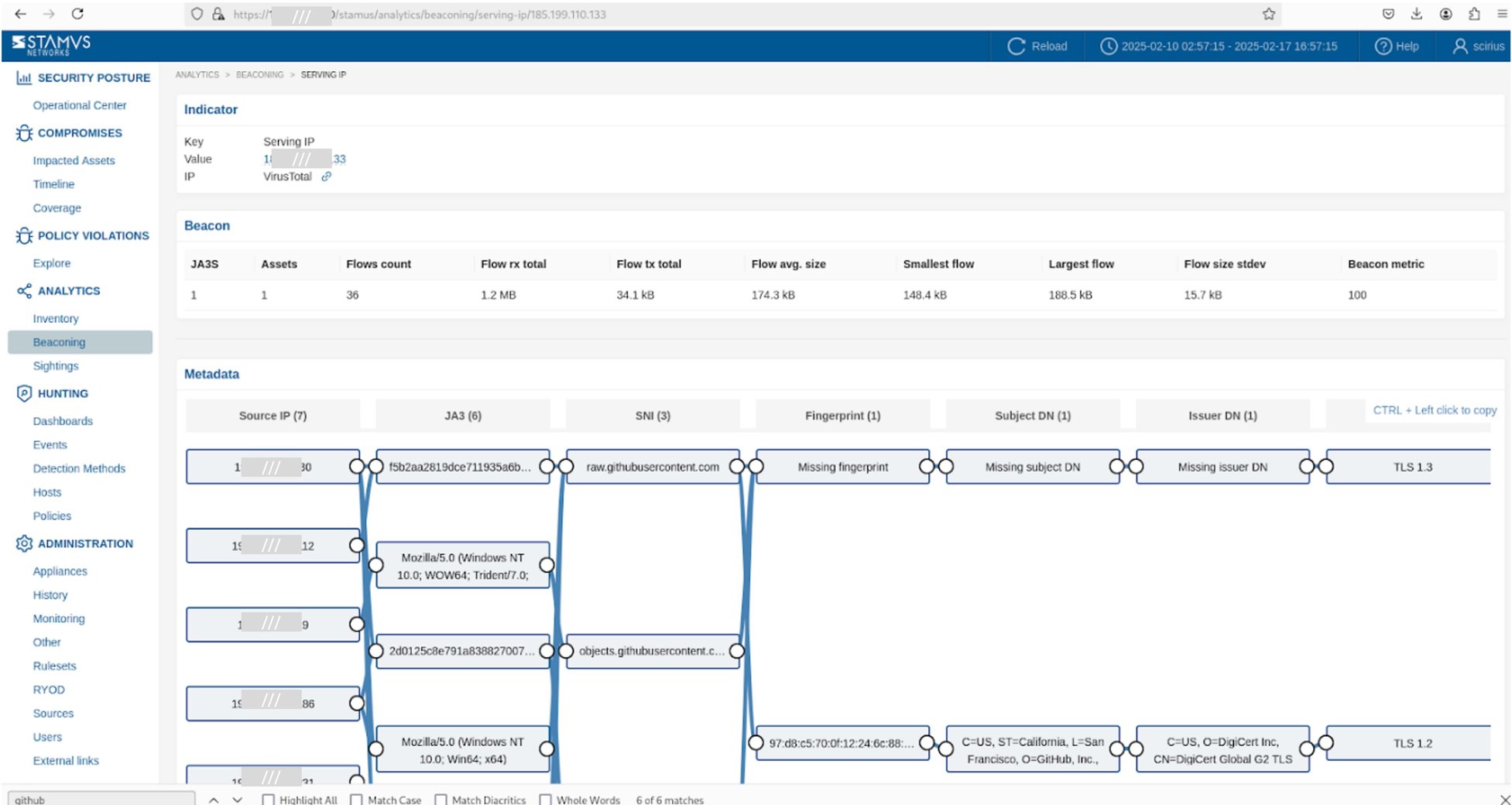Open the VirusTotal link for the IP
The height and width of the screenshot is (805, 1512).
(x=287, y=176)
